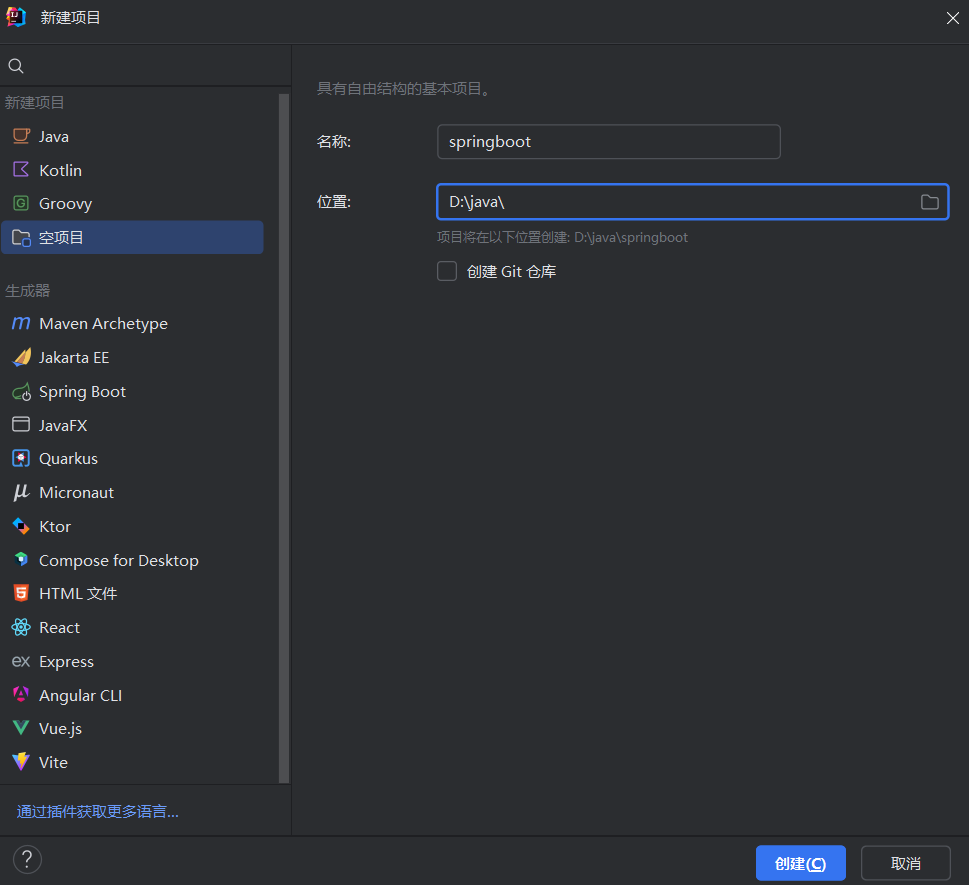Viewport: 969px width, 885px height.
Task: Select Java project type
Action: pyautogui.click(x=132, y=136)
